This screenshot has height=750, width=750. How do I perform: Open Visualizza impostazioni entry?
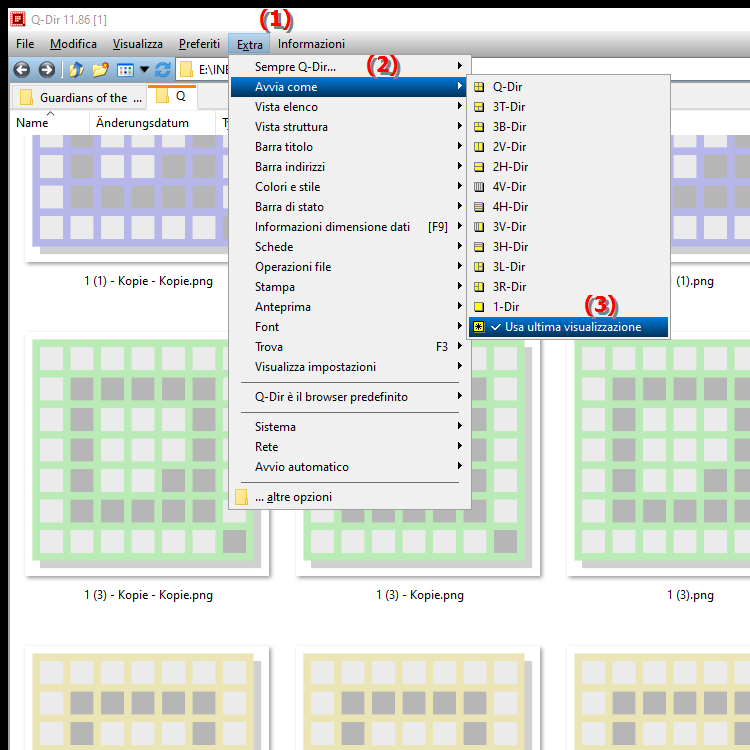click(x=351, y=367)
